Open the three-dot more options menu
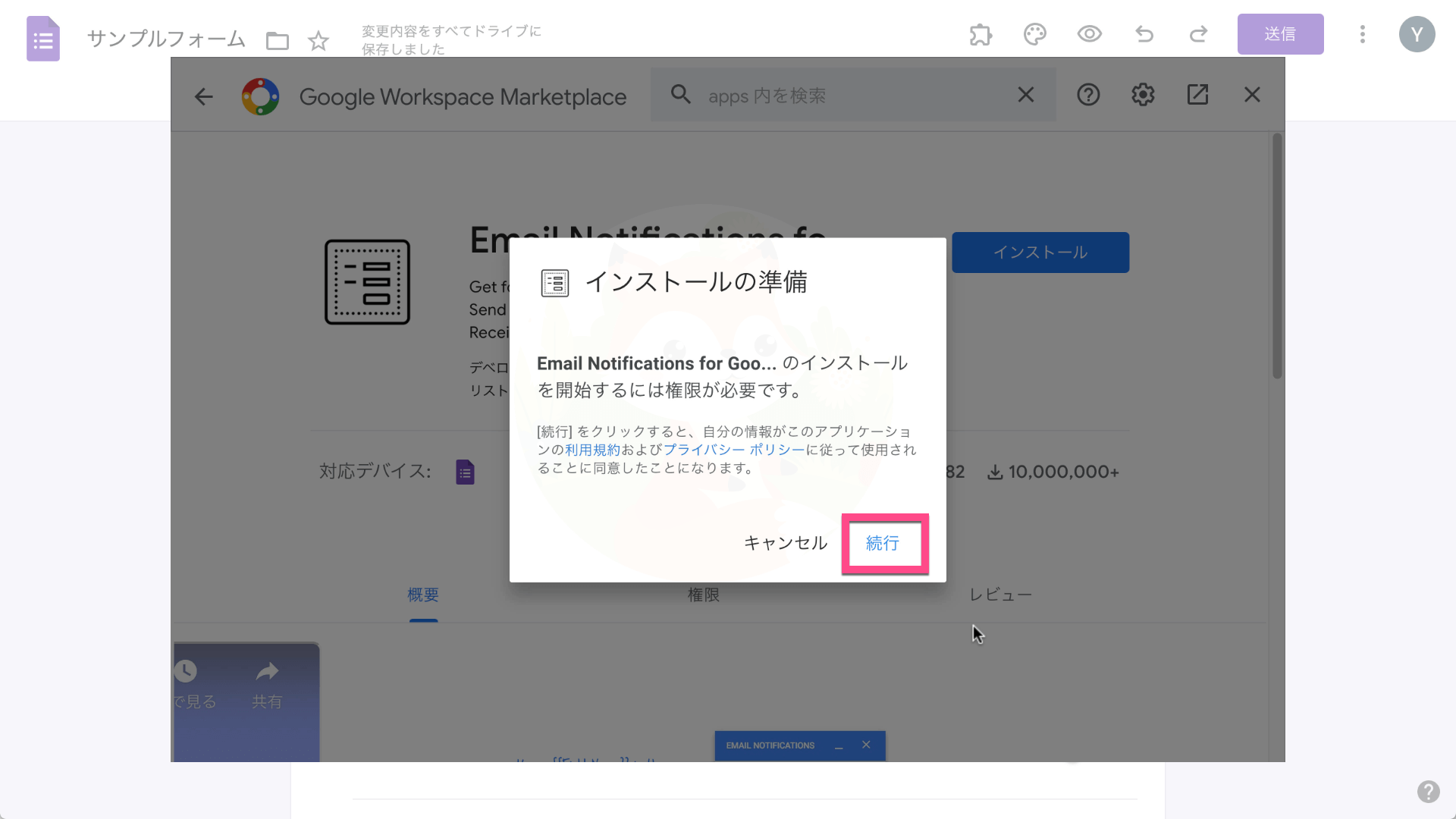The height and width of the screenshot is (819, 1456). click(1363, 34)
